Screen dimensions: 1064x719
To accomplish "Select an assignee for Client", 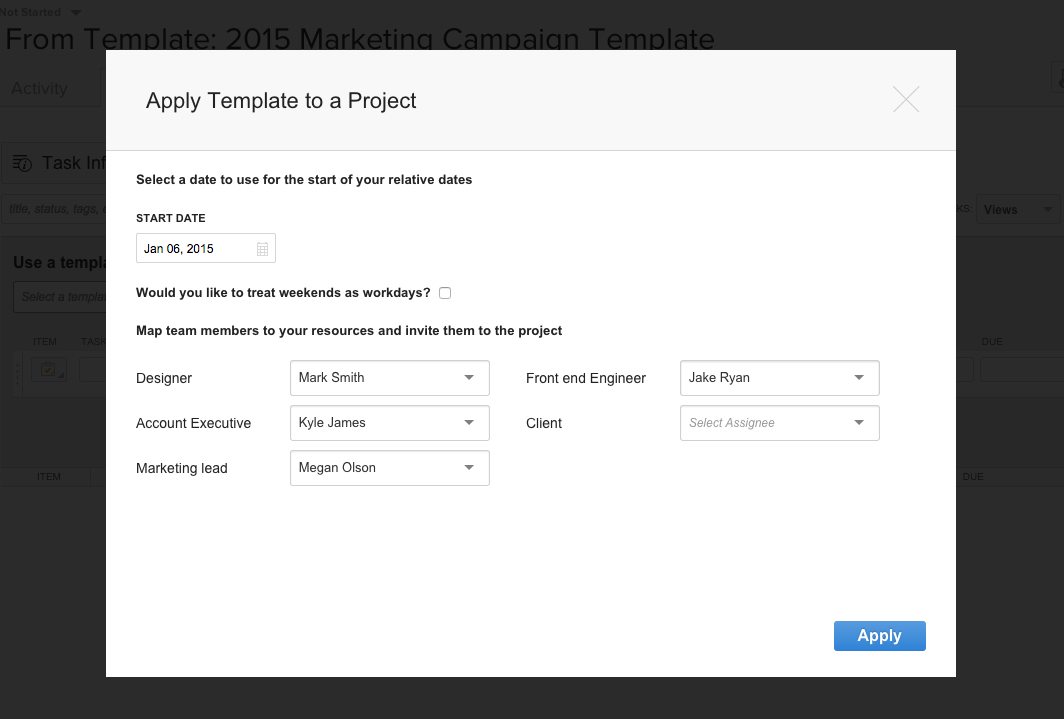I will pos(779,423).
